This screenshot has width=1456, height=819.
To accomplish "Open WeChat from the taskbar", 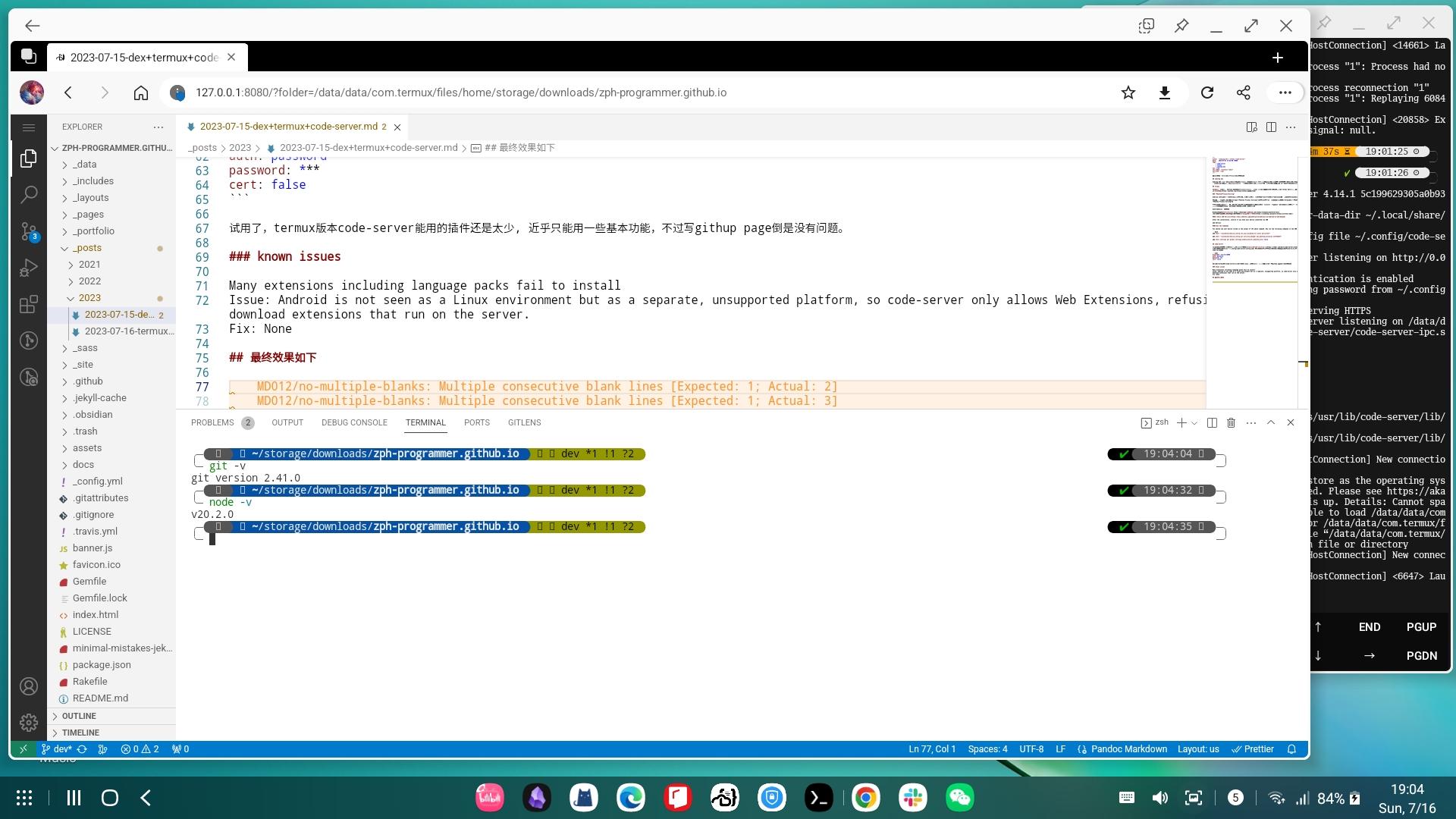I will click(960, 798).
